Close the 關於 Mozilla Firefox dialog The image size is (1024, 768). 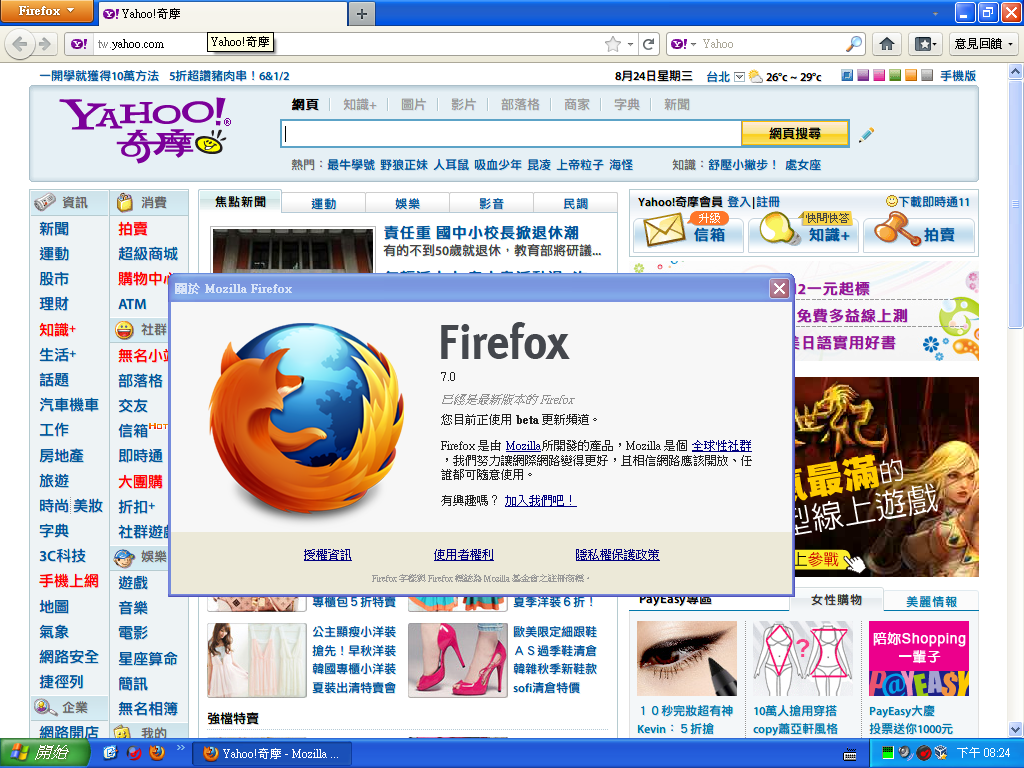[779, 288]
